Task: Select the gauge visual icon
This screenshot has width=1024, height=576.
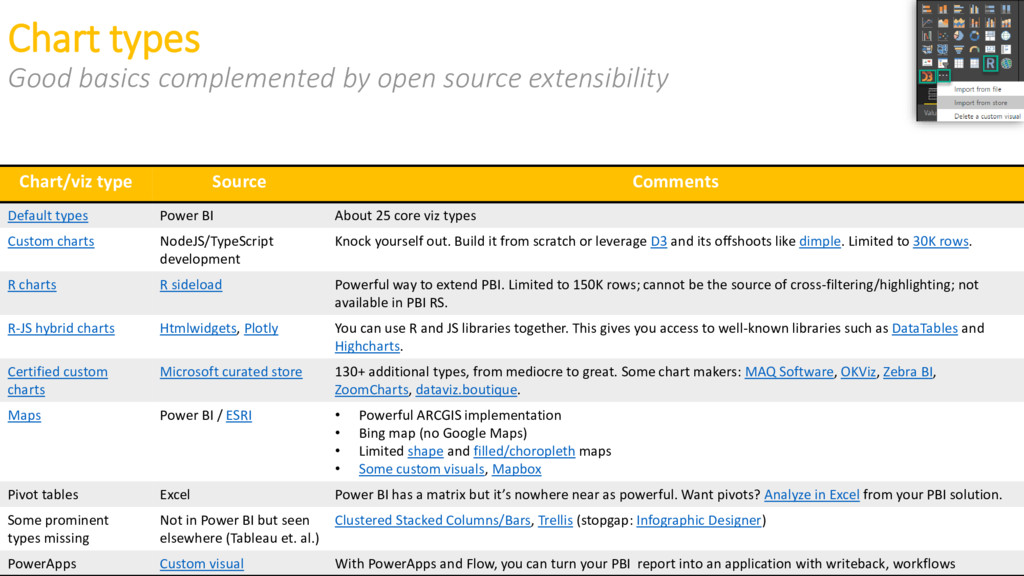Action: pyautogui.click(x=975, y=49)
